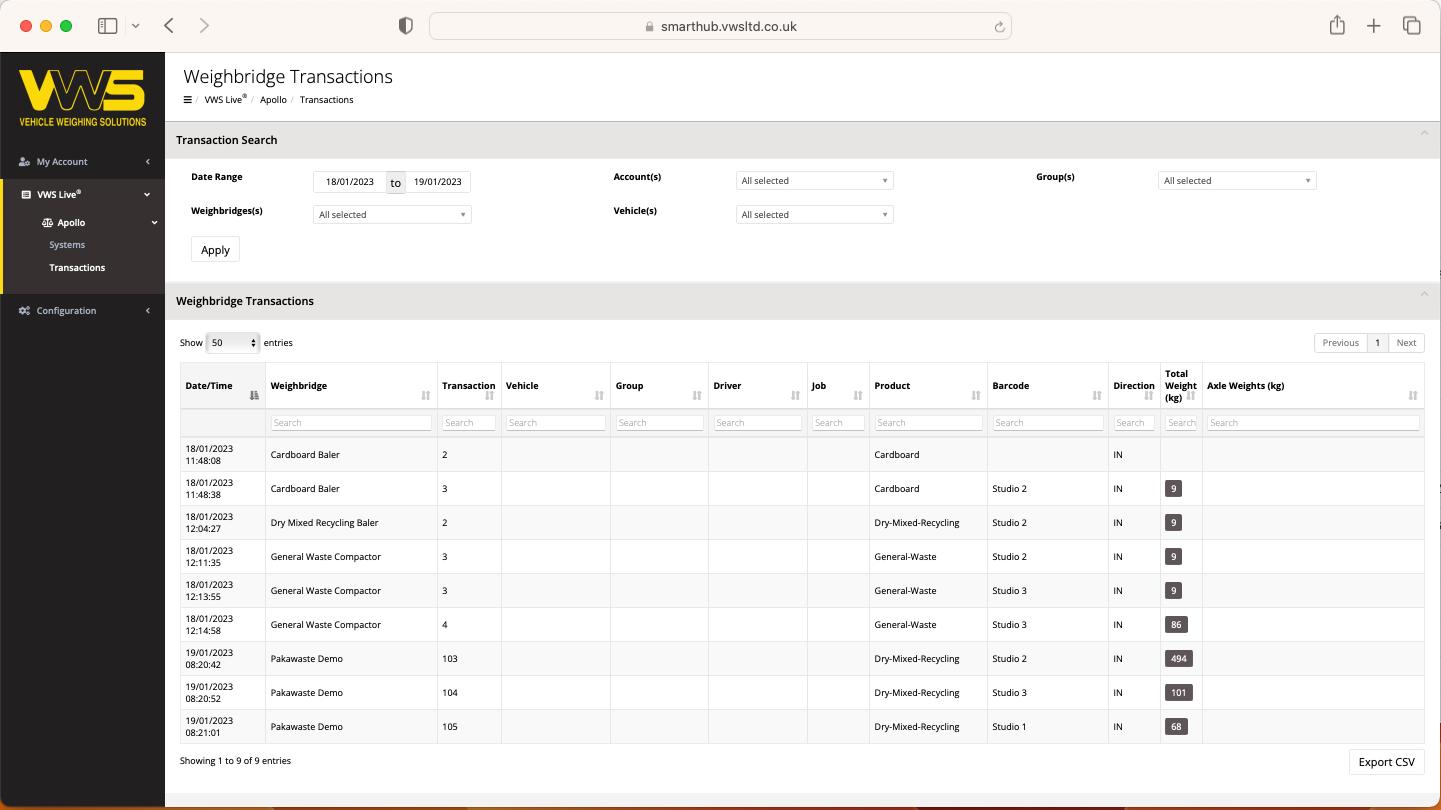Click the Studio 1 barcode cell
The image size is (1441, 810).
1048,727
